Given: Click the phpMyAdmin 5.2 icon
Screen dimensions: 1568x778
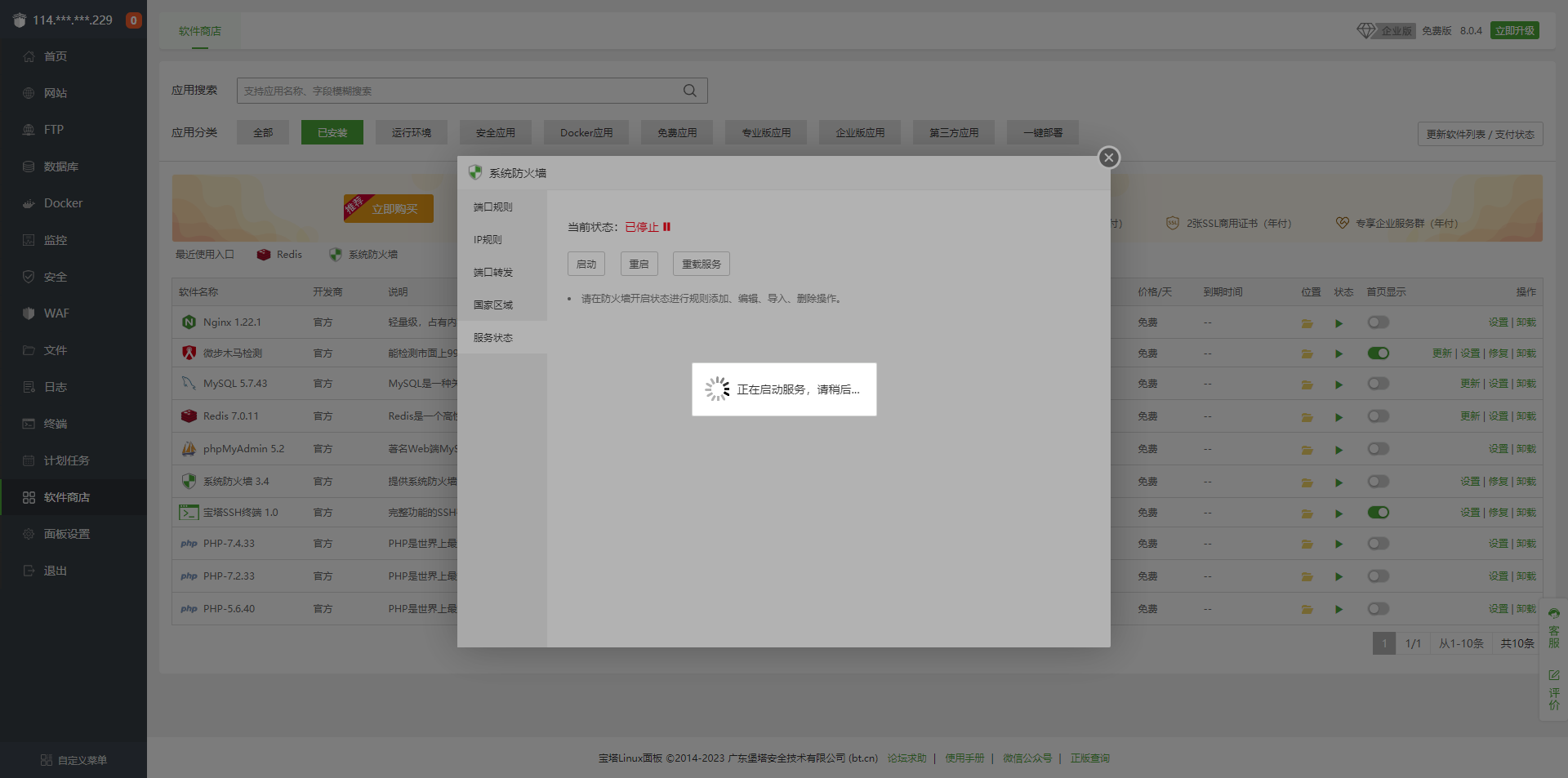Looking at the screenshot, I should pyautogui.click(x=189, y=448).
